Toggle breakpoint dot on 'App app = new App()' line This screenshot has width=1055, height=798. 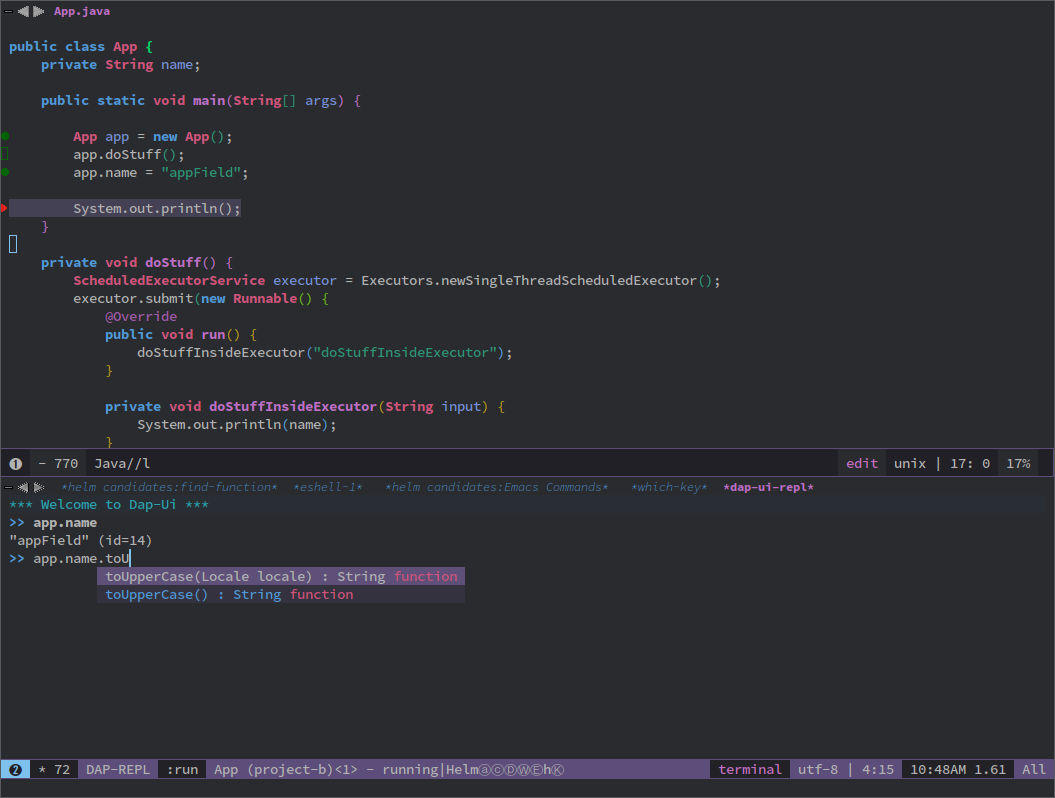5,136
